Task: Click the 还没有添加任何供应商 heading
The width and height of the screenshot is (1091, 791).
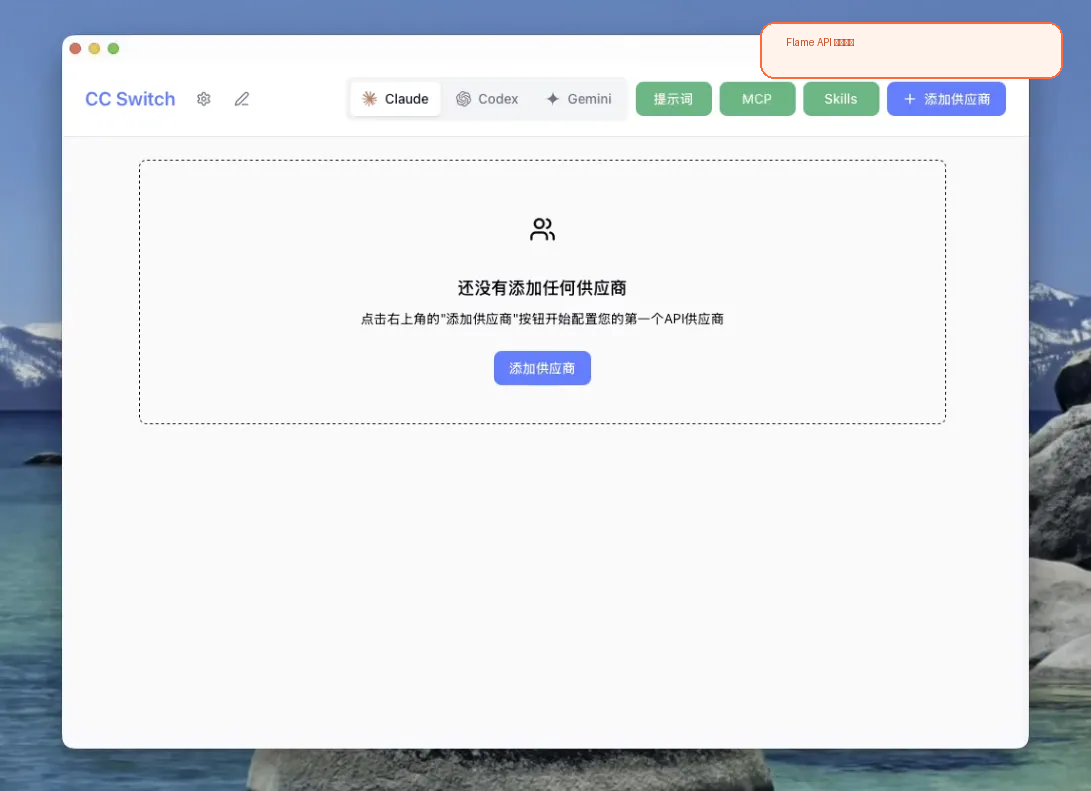Action: click(x=542, y=288)
